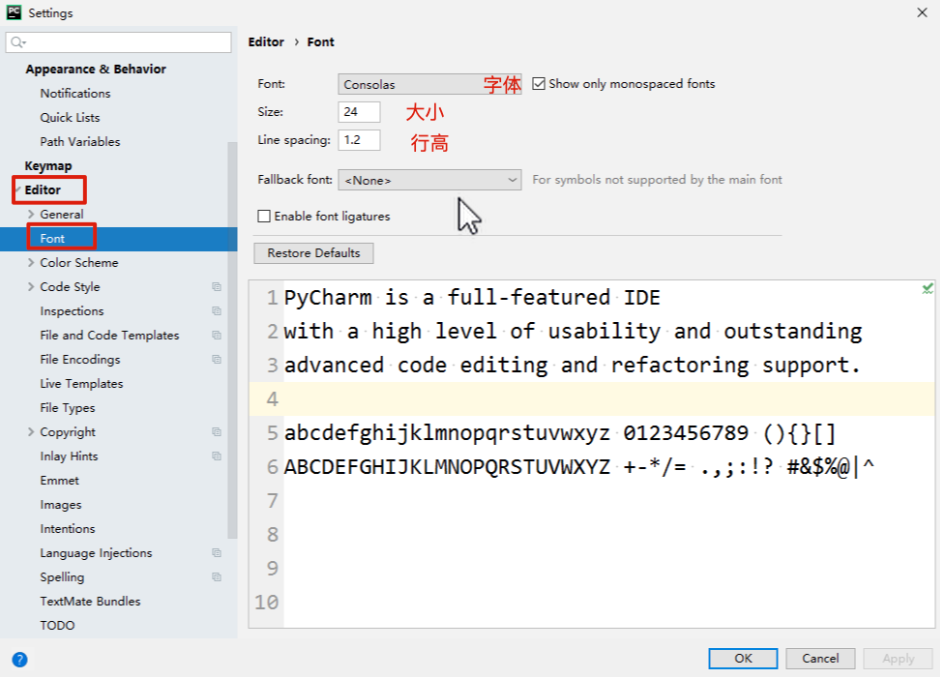Click preview line starting 'abcdefghijklmnopqrstuvwxyz'

pyautogui.click(x=560, y=433)
